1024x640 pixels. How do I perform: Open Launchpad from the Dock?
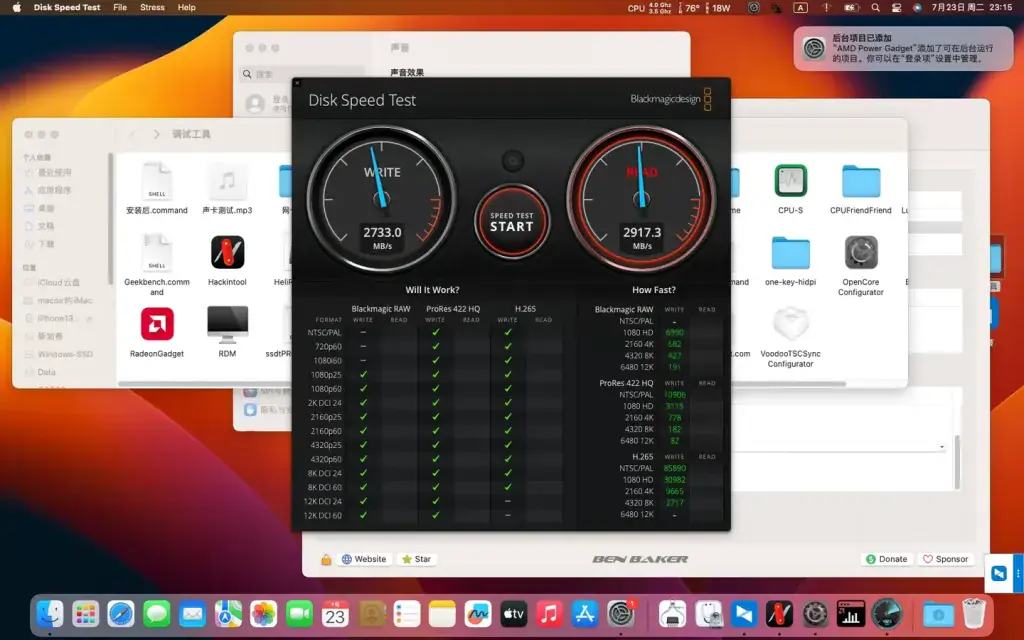pyautogui.click(x=86, y=614)
